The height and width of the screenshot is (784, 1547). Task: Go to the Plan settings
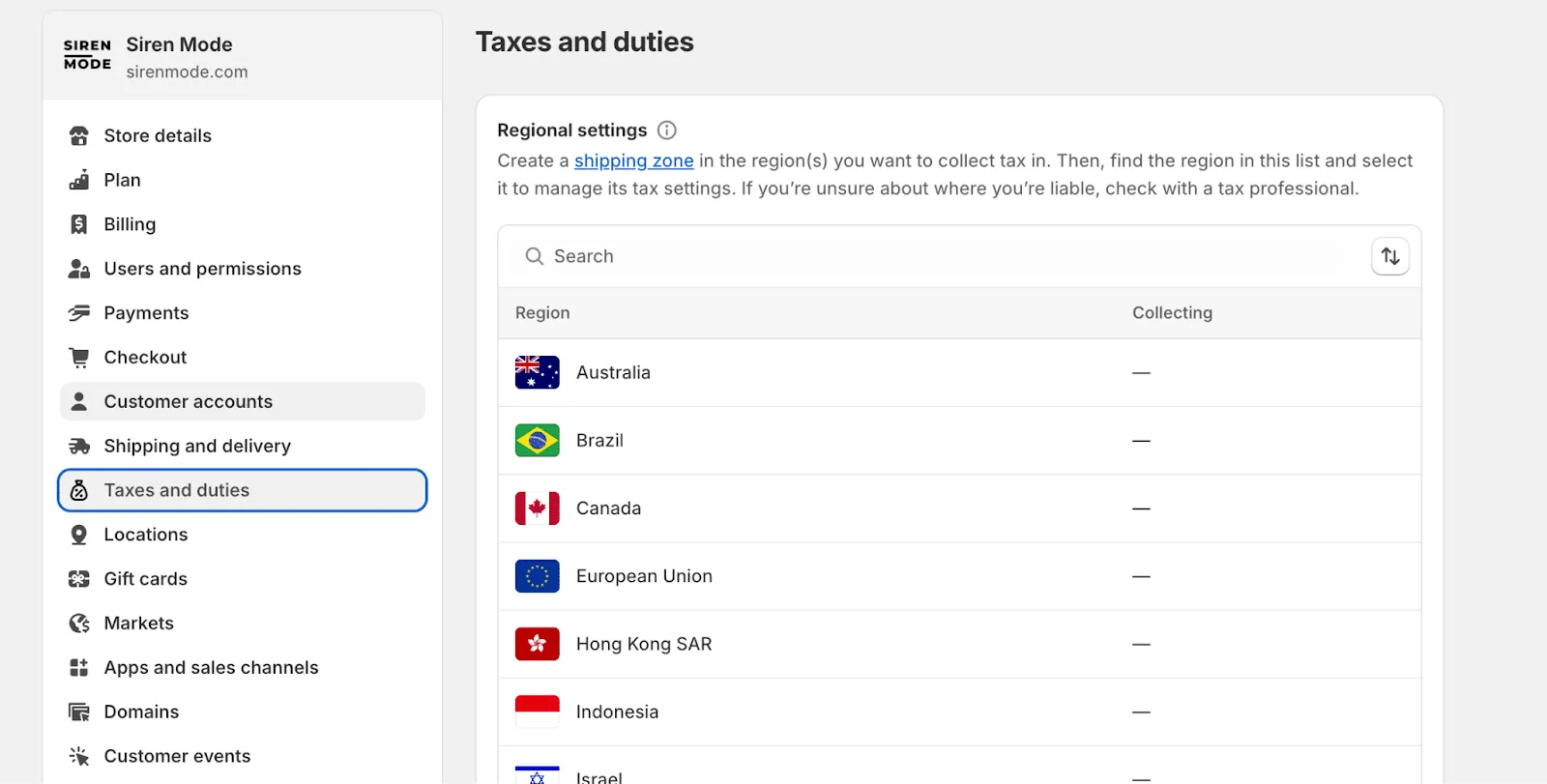(242, 181)
